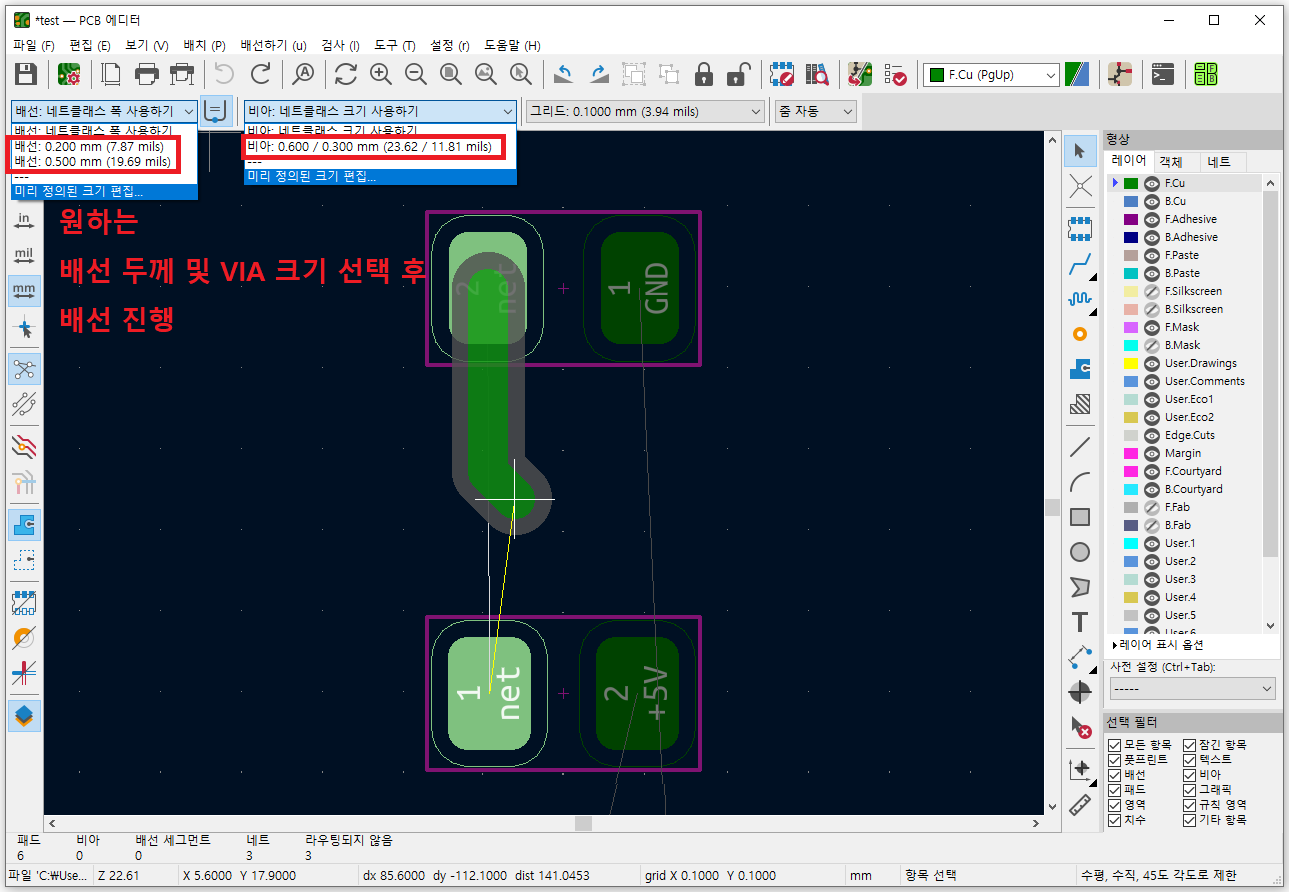Screen dimensions: 1289x892
Task: Select the arrow selection tool
Action: click(1080, 151)
